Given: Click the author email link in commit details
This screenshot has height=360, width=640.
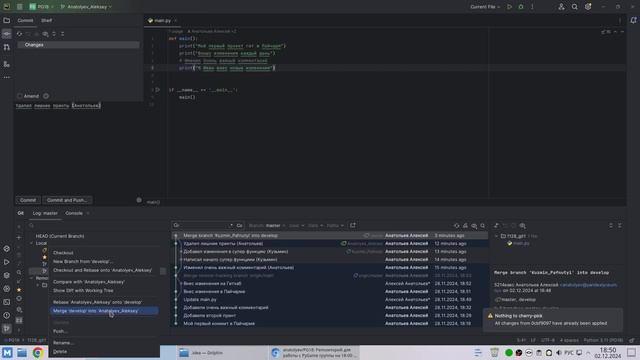Looking at the screenshot, I should tap(588, 285).
